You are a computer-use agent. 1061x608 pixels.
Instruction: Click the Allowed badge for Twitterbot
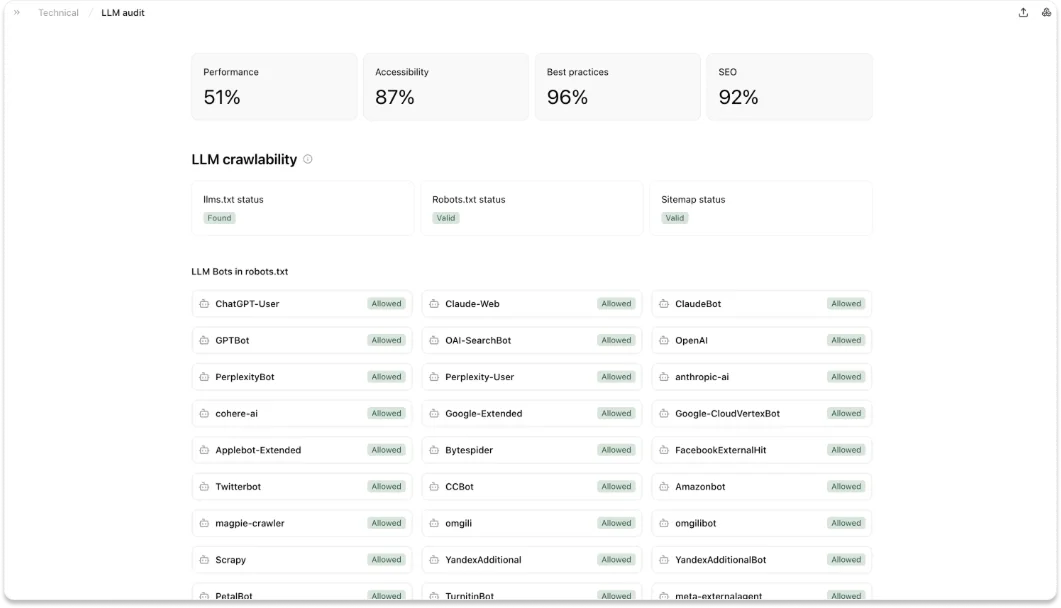[x=386, y=486]
